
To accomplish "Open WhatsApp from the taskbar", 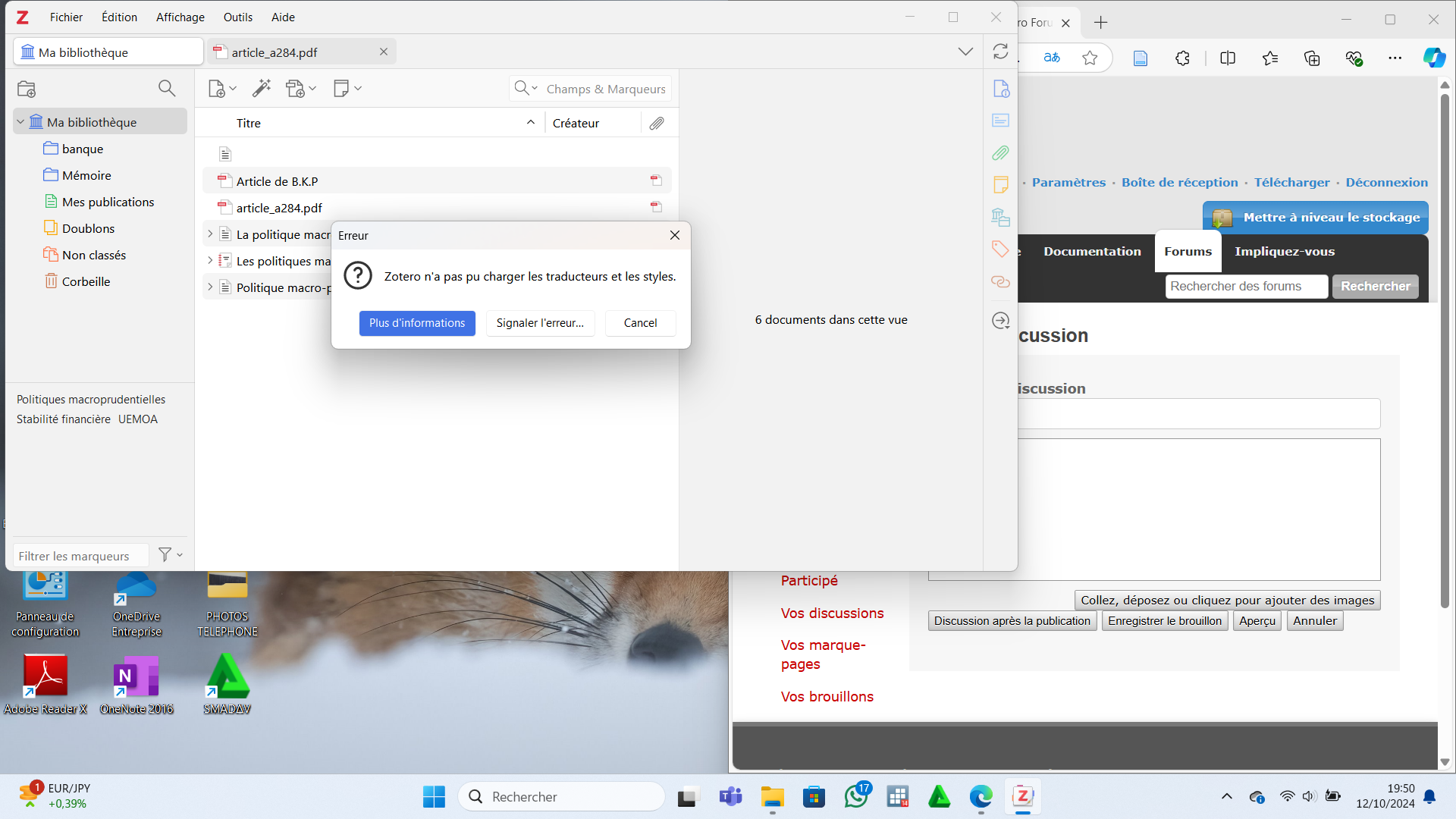I will [x=856, y=796].
